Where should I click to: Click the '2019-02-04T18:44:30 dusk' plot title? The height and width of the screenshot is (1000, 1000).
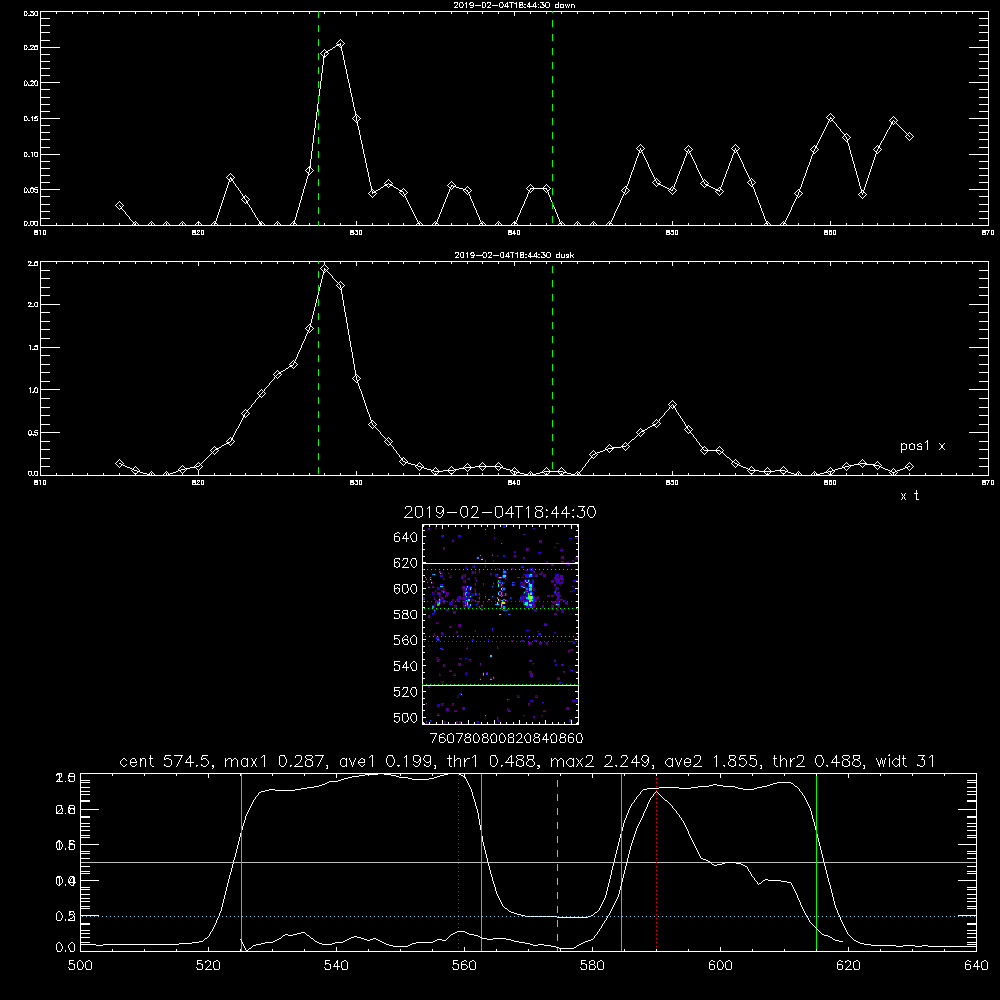[514, 255]
